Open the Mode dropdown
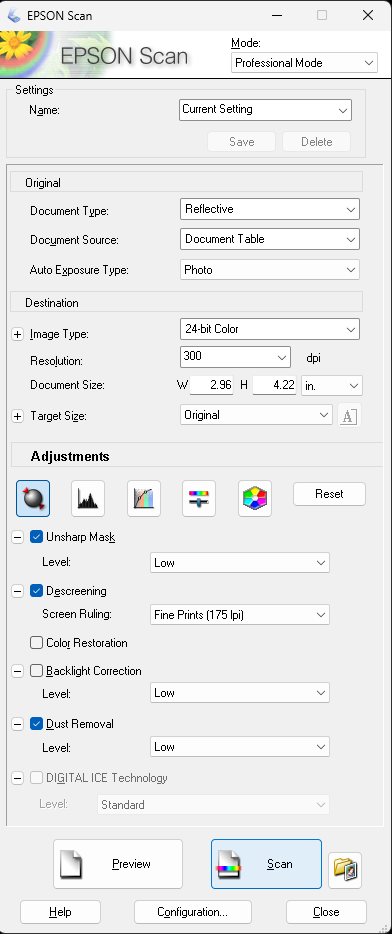392x934 pixels. point(304,63)
